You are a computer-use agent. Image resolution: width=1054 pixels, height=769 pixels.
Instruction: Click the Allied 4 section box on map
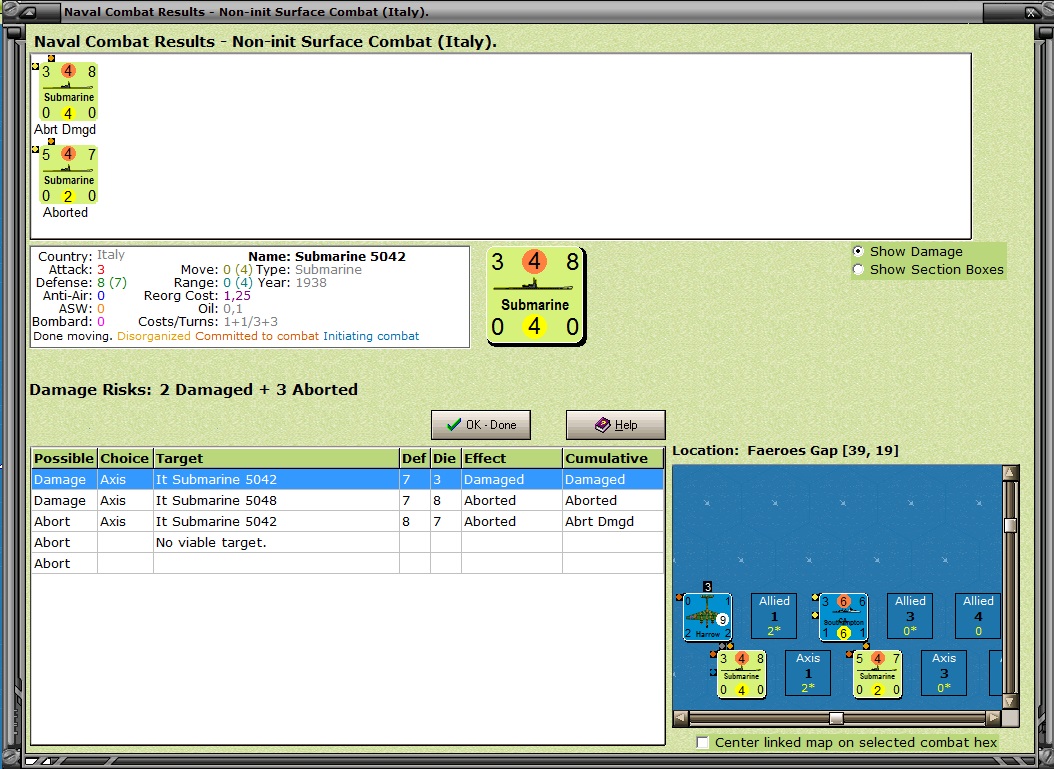[x=978, y=616]
